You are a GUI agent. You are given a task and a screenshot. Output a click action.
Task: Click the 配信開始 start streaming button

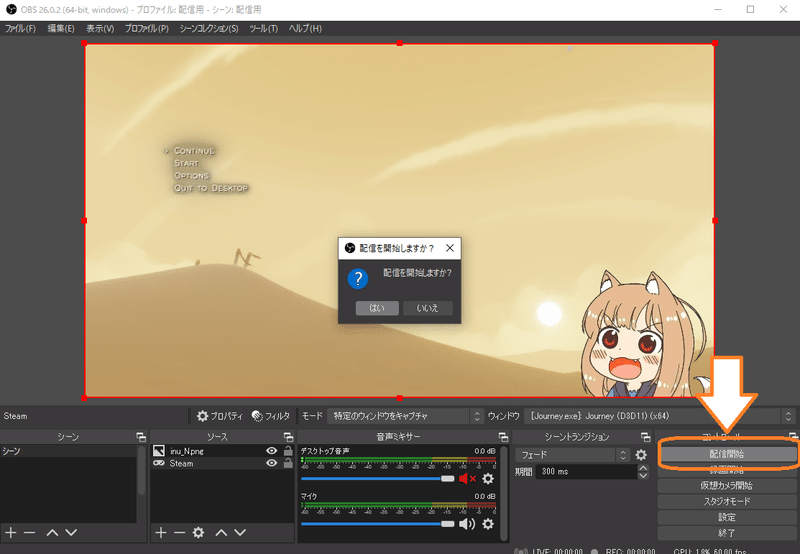[x=727, y=454]
